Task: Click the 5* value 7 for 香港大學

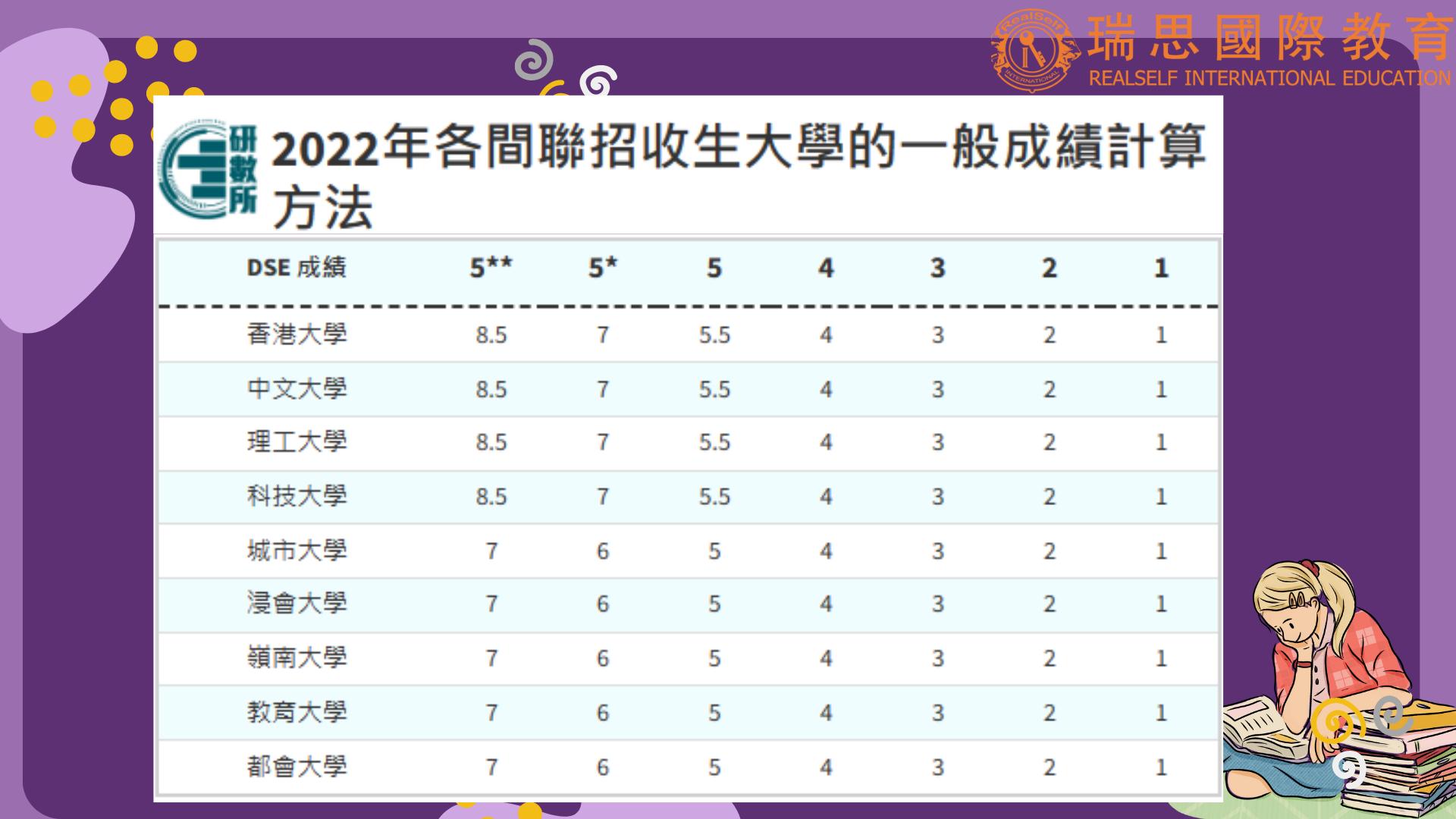Action: pos(603,335)
